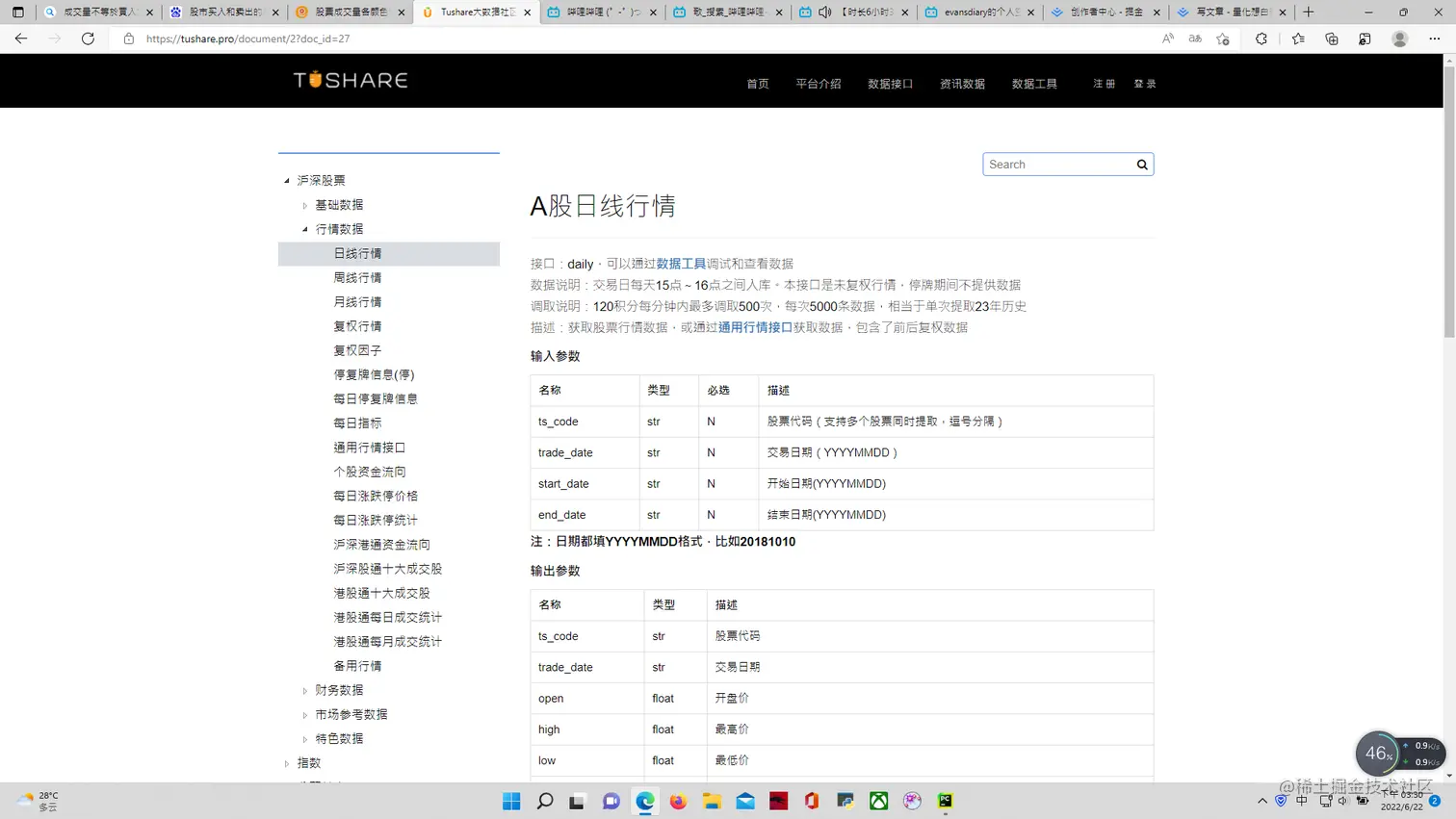The height and width of the screenshot is (819, 1456).
Task: Open Microsoft Edge settings ellipsis menu
Action: (x=1436, y=38)
